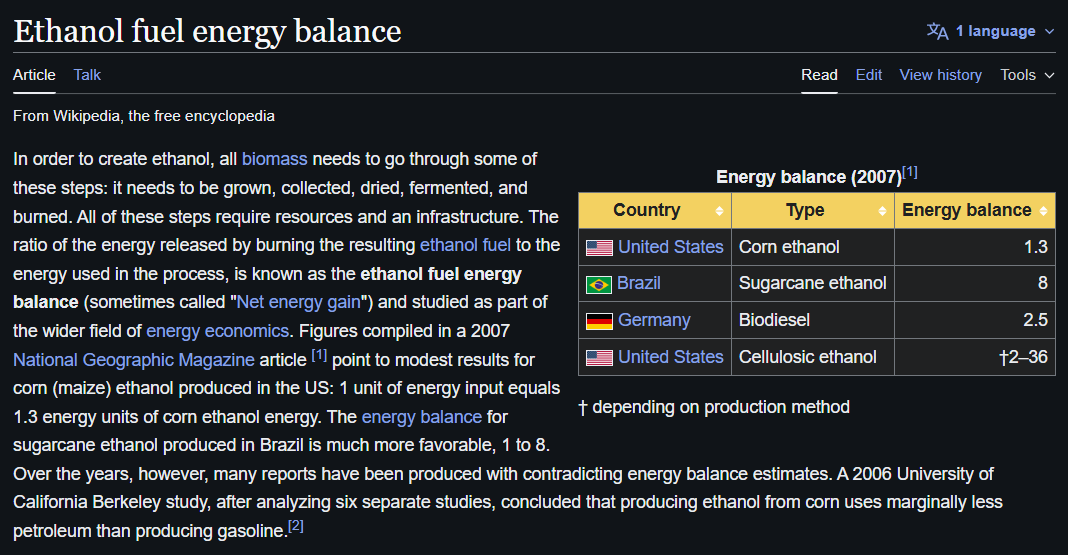Screen dimensions: 1068x555
Task: Click the energy balance value 2.5
Action: 1035,320
